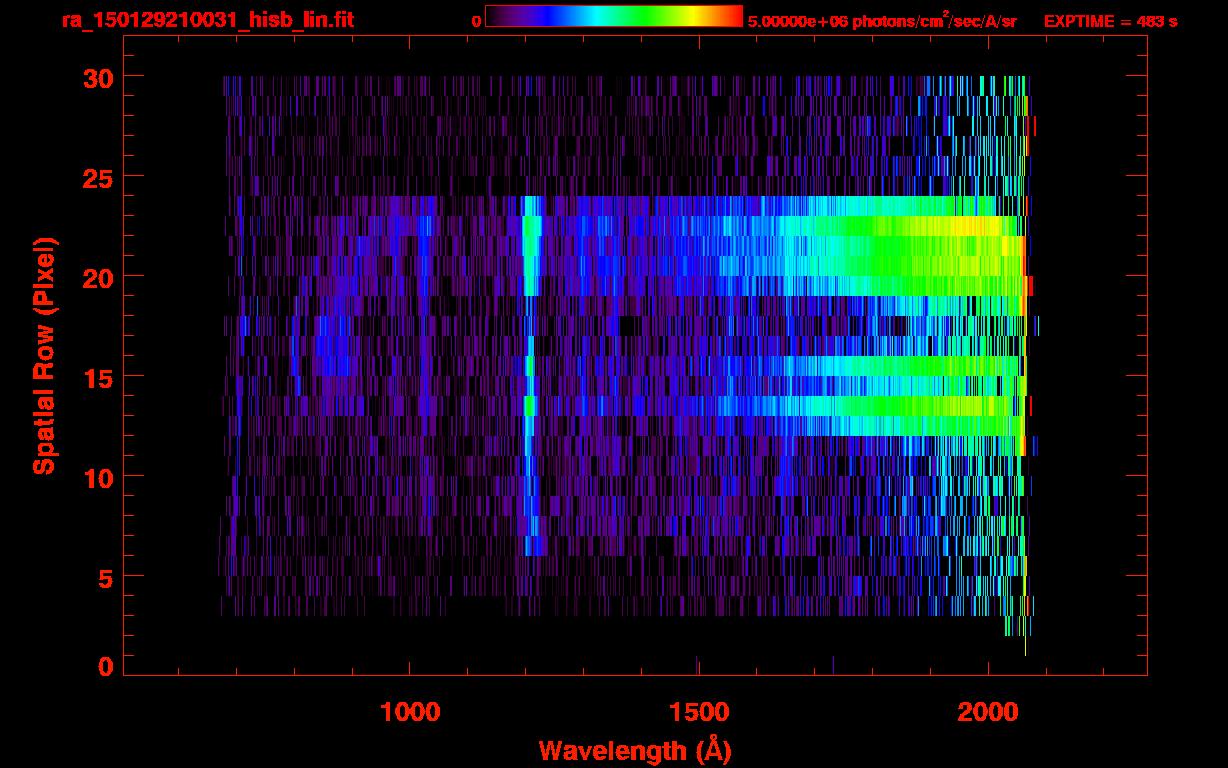Click the 0 label left of color bar
The width and height of the screenshot is (1228, 768).
pyautogui.click(x=476, y=21)
